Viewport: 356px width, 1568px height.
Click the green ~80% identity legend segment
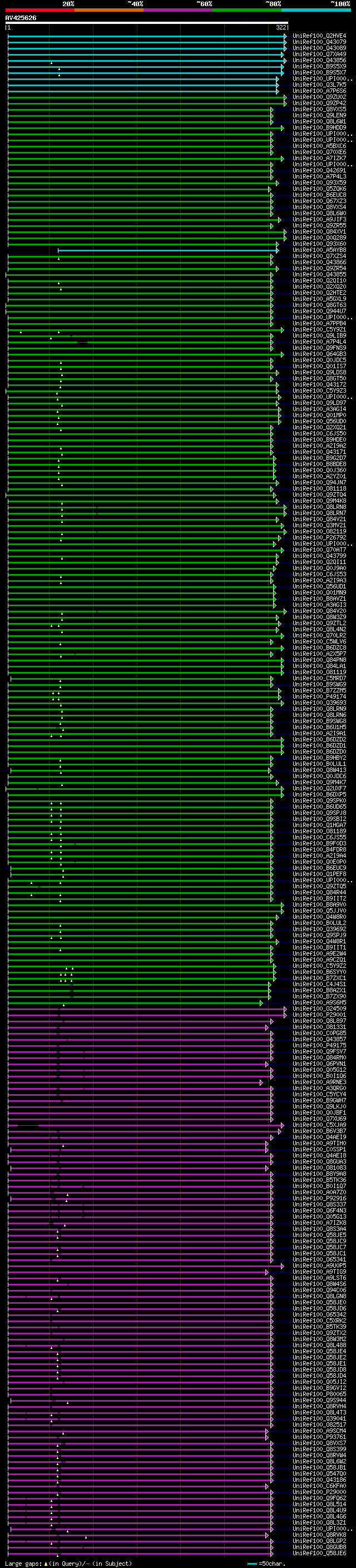click(x=247, y=10)
